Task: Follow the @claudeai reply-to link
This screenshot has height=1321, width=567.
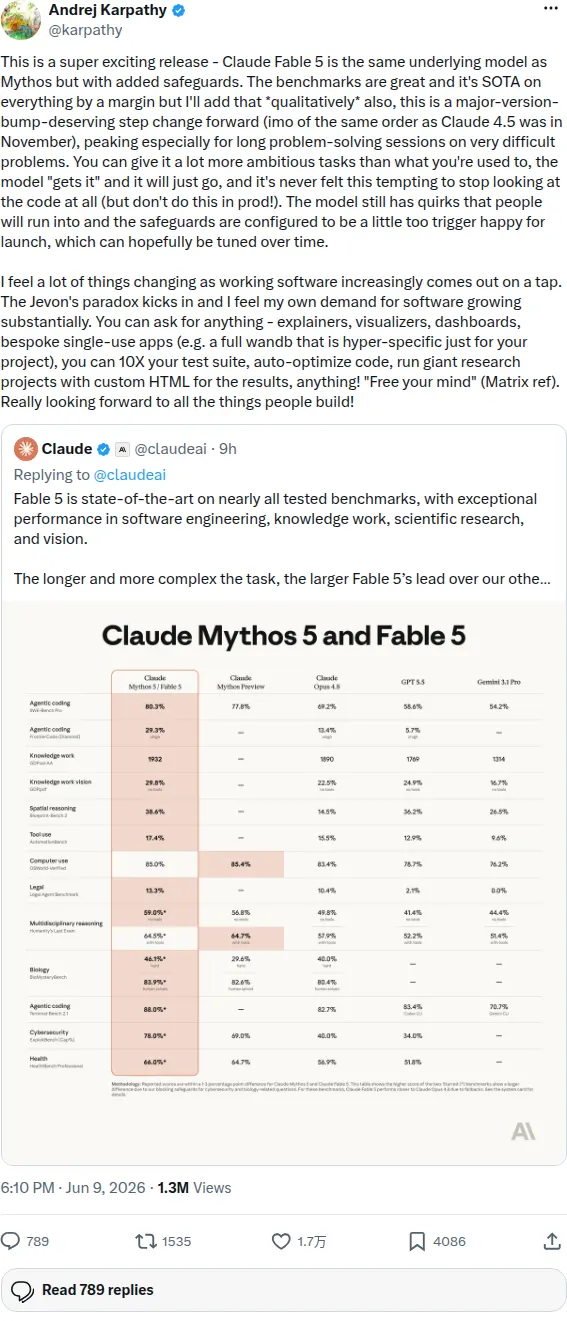Action: tap(129, 474)
